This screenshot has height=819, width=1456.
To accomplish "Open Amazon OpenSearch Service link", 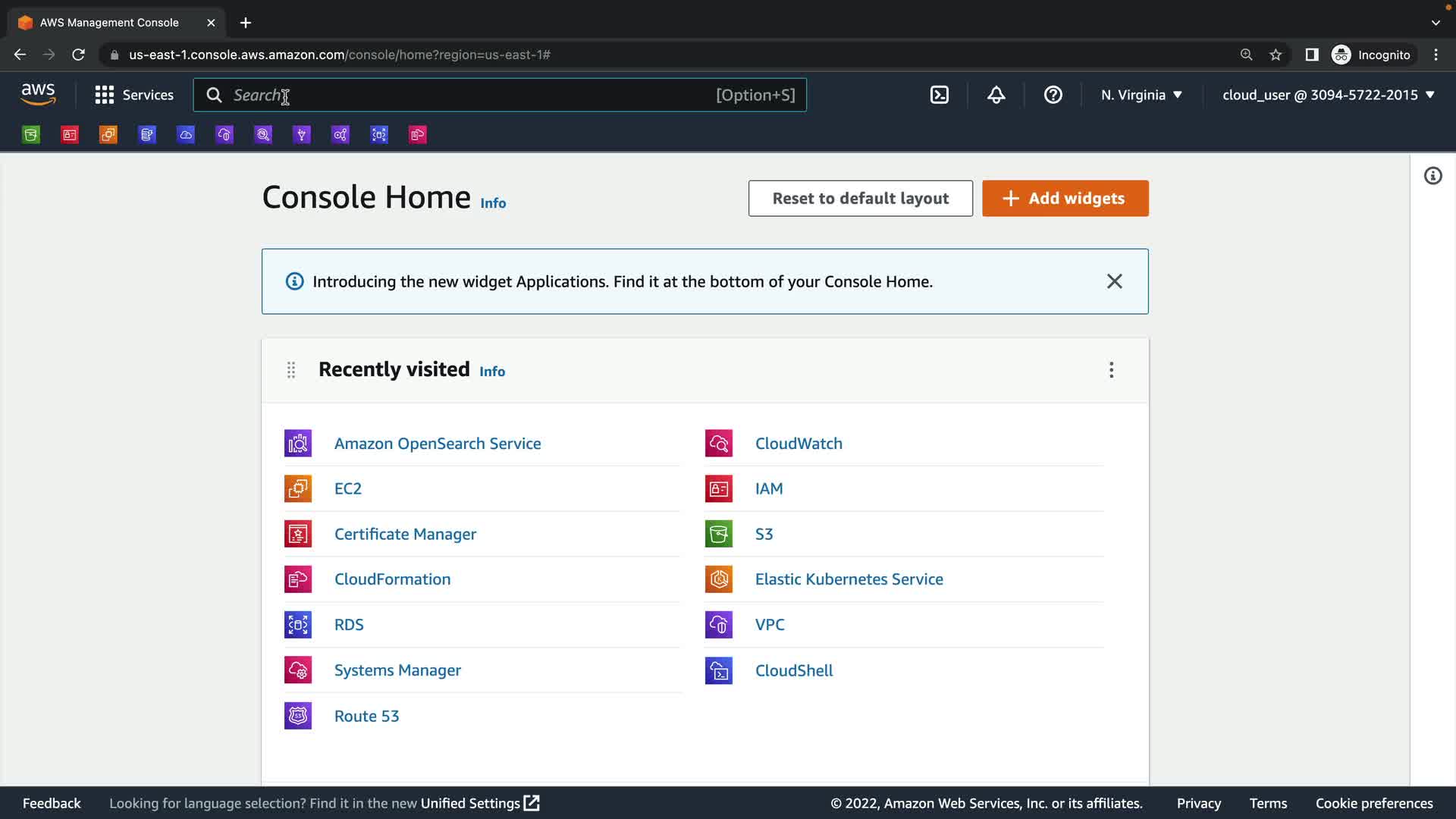I will tap(437, 444).
